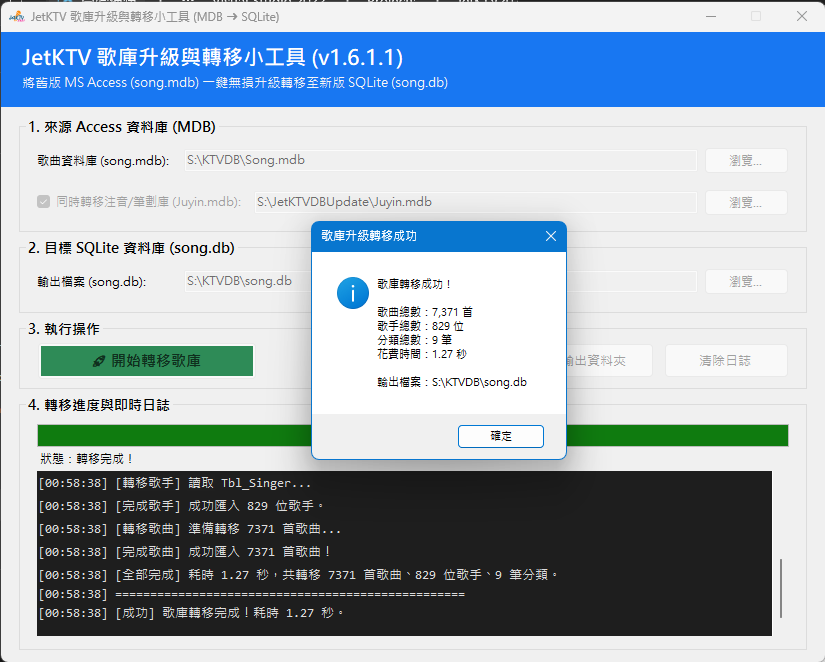
Task: Click the 歌曲資料庫 (song.mdb): label
Action: click(x=103, y=161)
